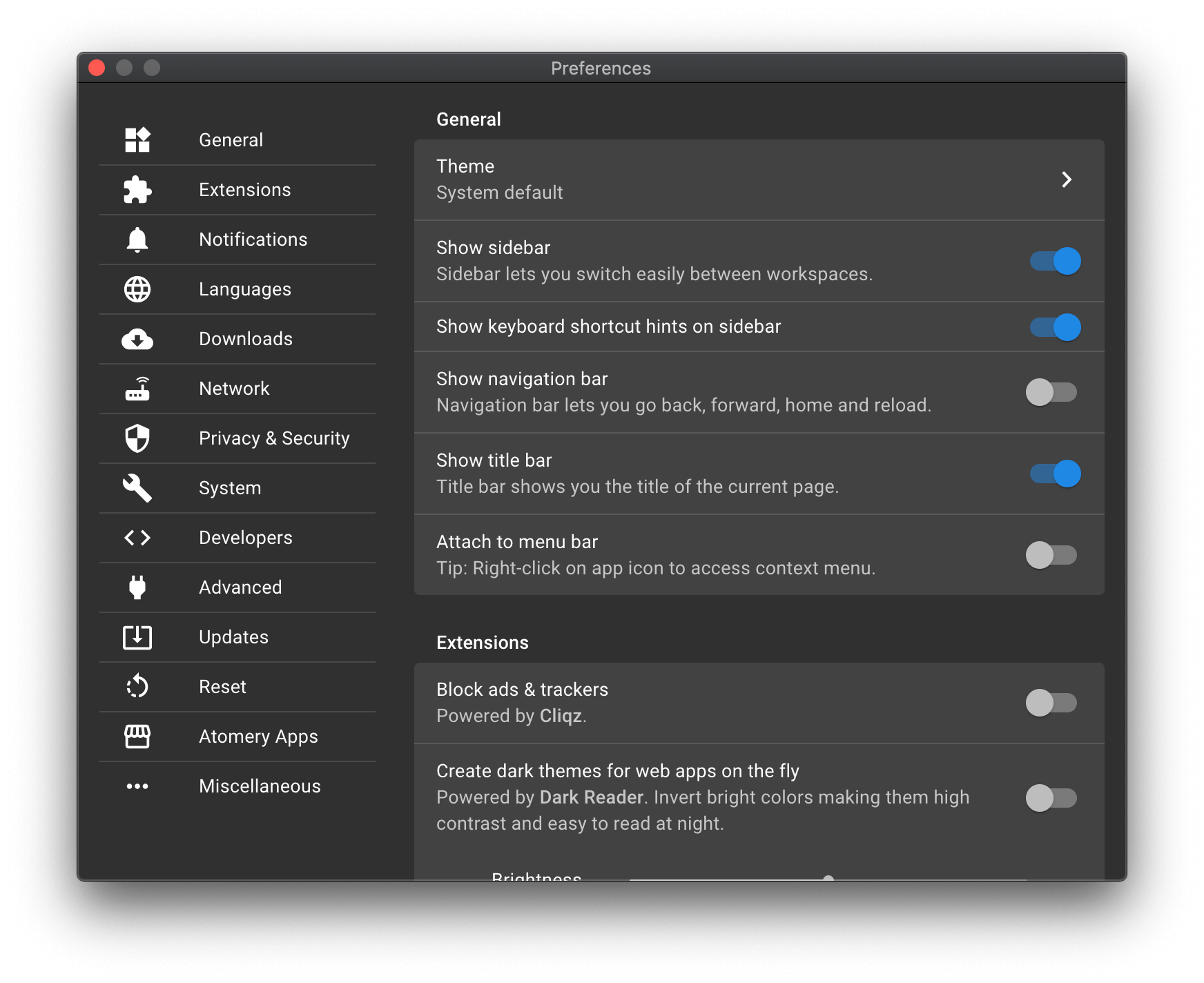Click the Reset circular arrow icon
Image resolution: width=1204 pixels, height=983 pixels.
pos(137,687)
